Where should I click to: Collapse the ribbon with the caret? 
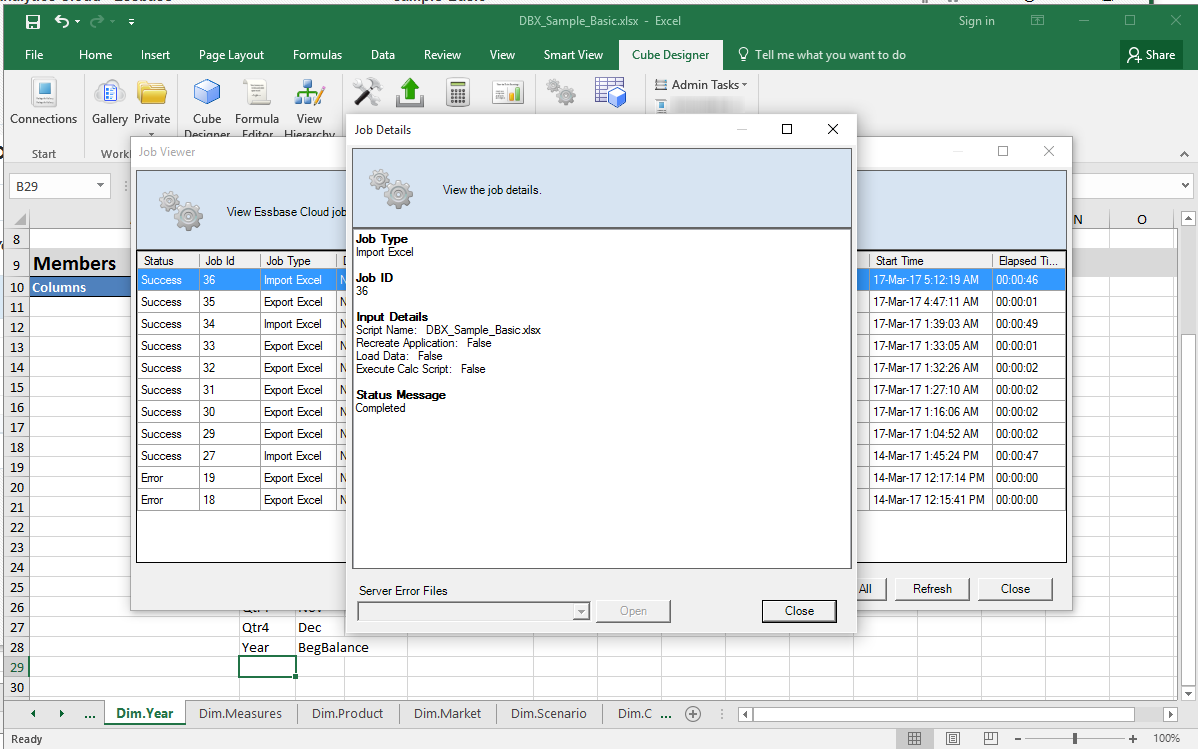point(1184,154)
